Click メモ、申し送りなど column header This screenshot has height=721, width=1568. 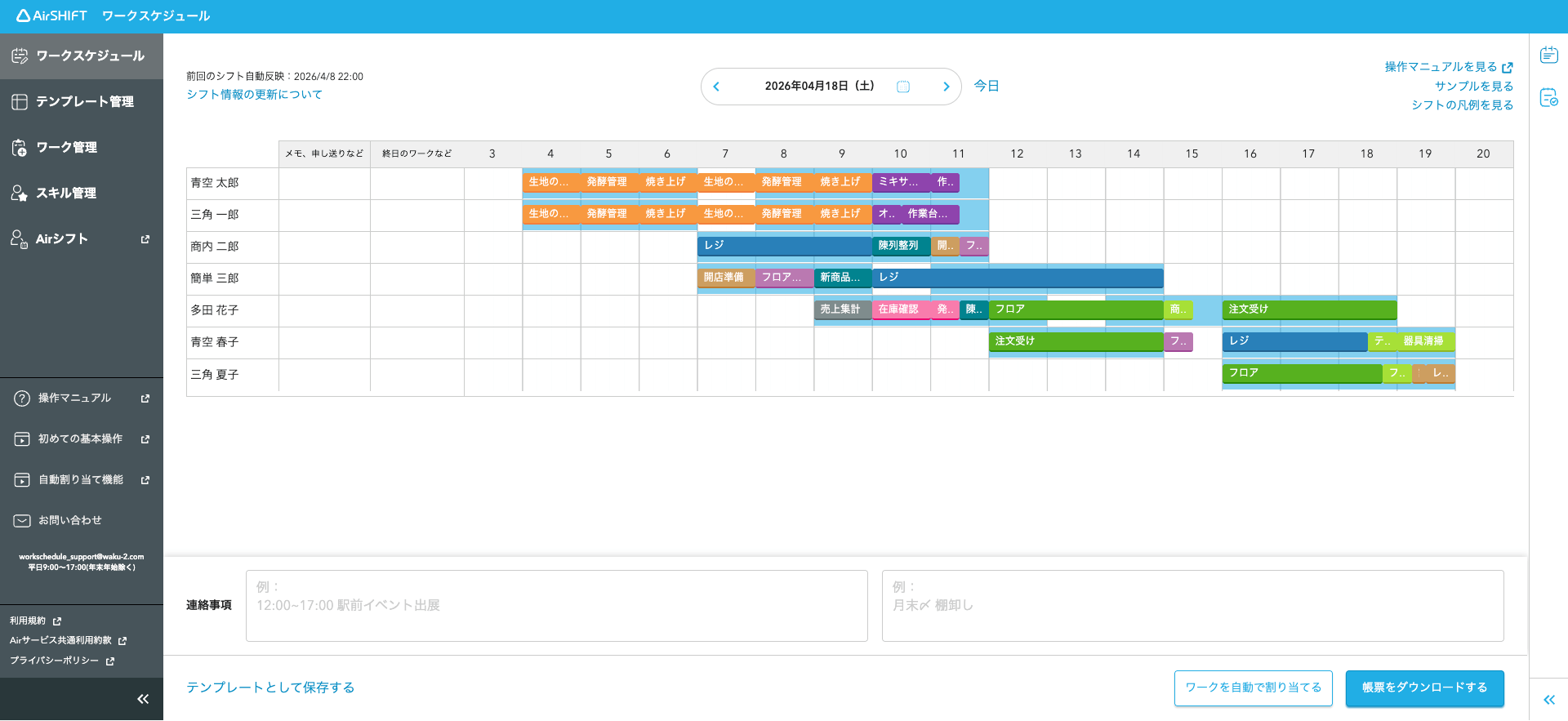tap(324, 154)
